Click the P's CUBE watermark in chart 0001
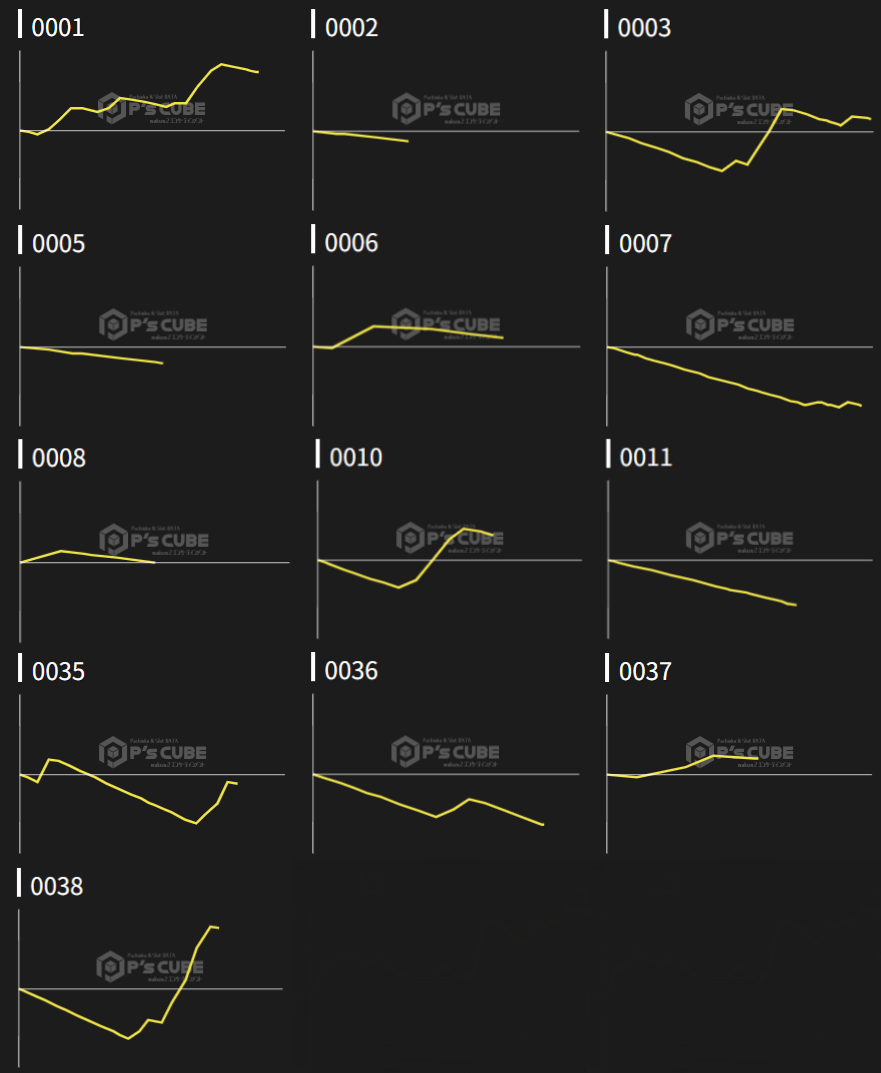Image resolution: width=881 pixels, height=1073 pixels. coord(153,108)
